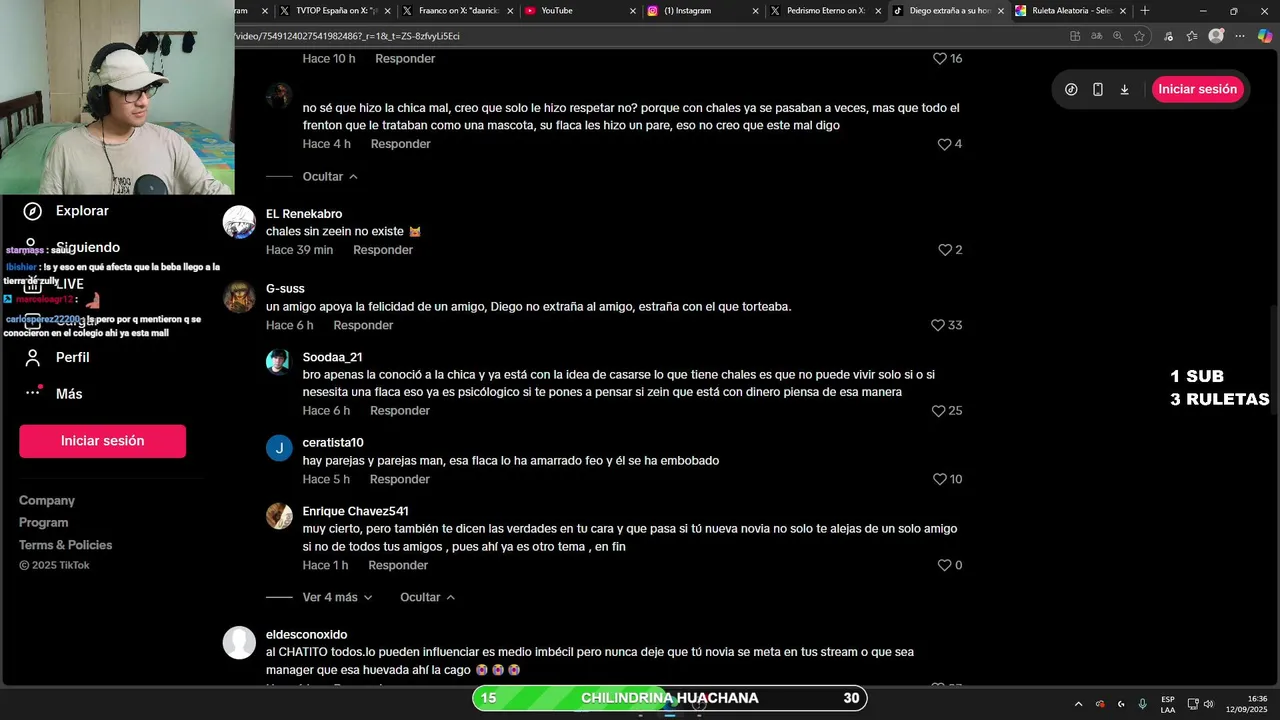The height and width of the screenshot is (720, 1280).
Task: Show hidden tray icons chevron
Action: click(1078, 704)
